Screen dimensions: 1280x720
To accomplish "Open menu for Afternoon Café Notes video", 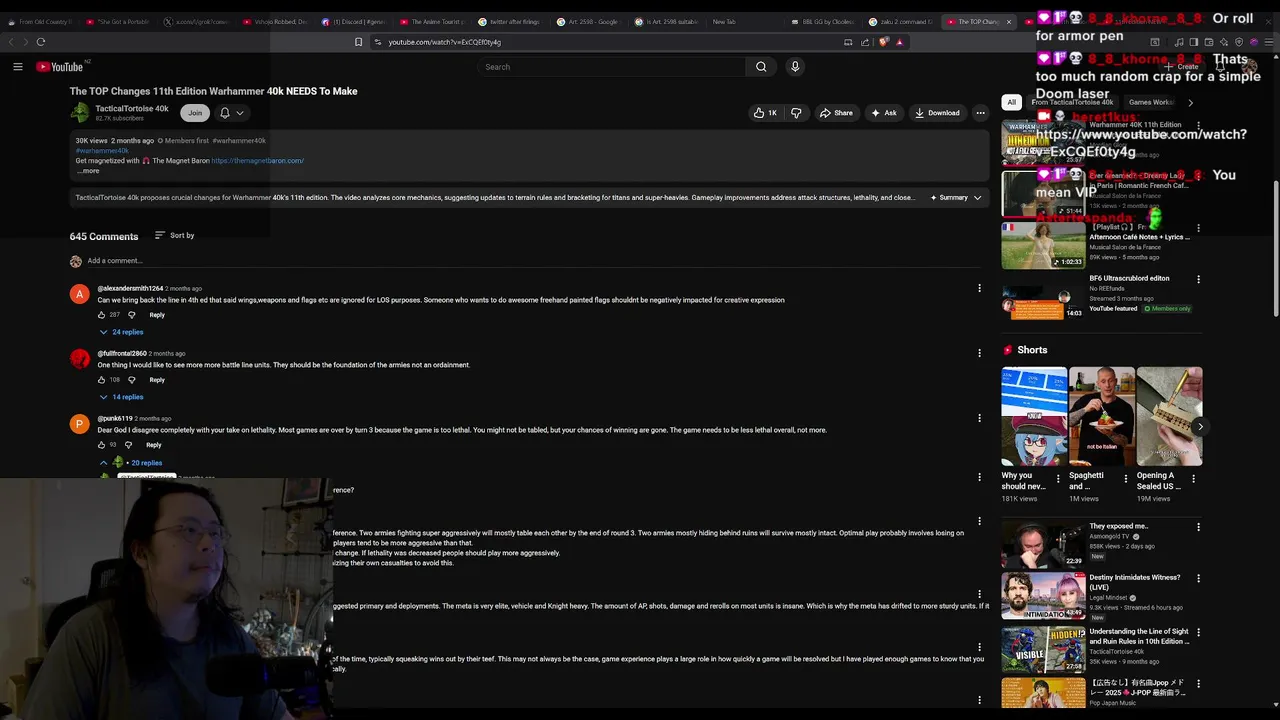I will [x=1198, y=228].
